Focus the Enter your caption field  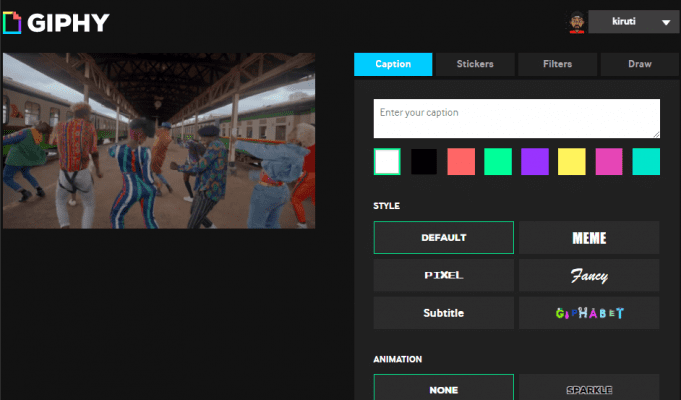517,119
